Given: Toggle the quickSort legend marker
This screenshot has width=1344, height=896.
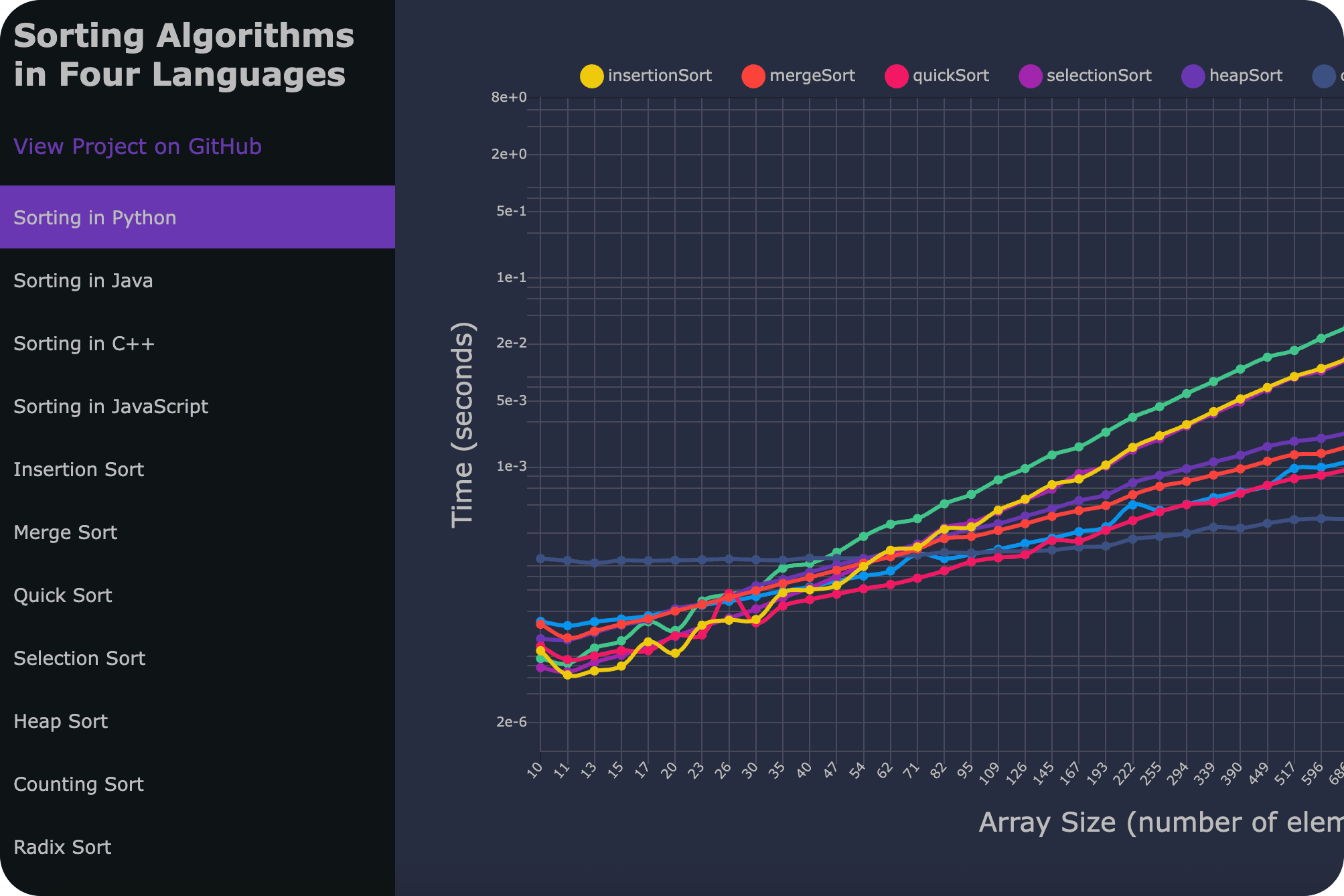Looking at the screenshot, I should coord(896,76).
